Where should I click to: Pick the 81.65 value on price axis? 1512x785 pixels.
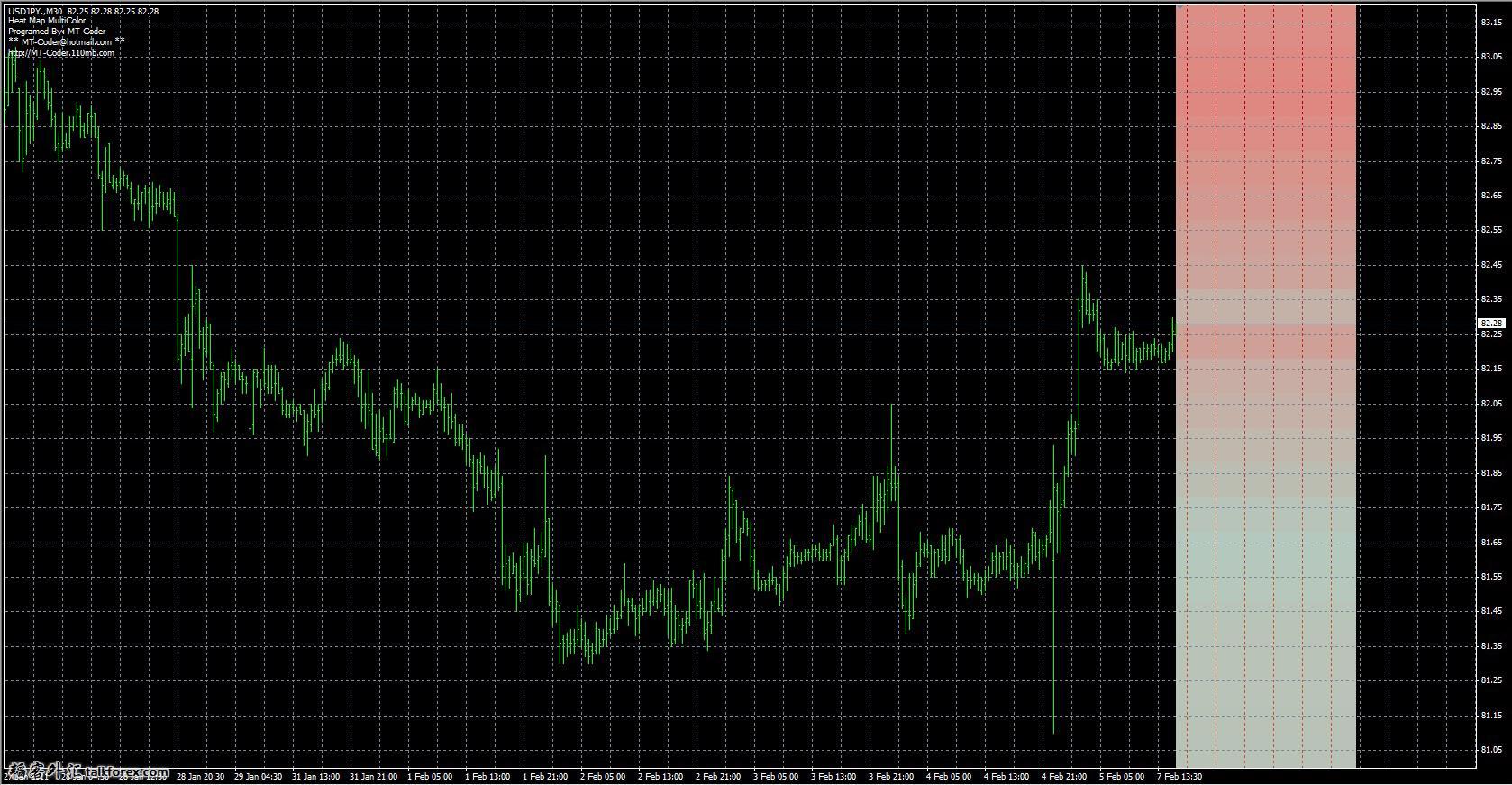pyautogui.click(x=1491, y=542)
